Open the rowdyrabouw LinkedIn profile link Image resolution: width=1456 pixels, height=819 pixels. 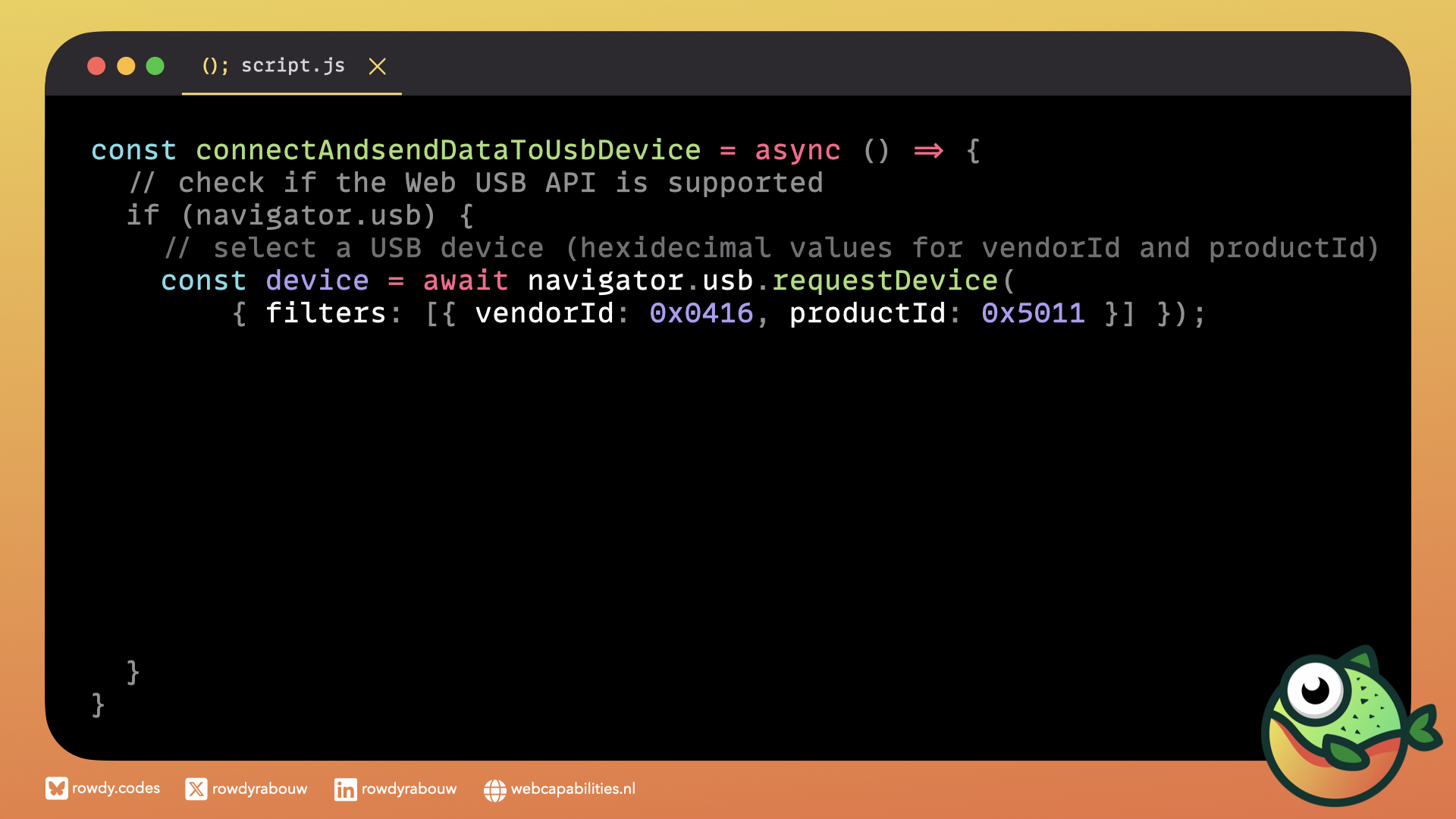[x=409, y=789]
